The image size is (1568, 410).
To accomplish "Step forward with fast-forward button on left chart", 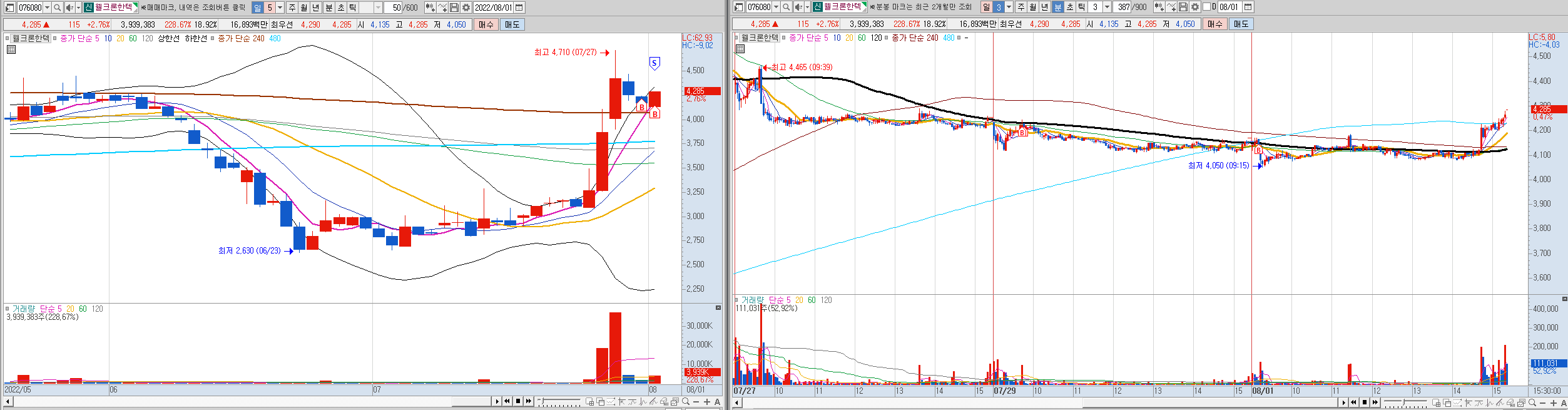I will point(528,401).
